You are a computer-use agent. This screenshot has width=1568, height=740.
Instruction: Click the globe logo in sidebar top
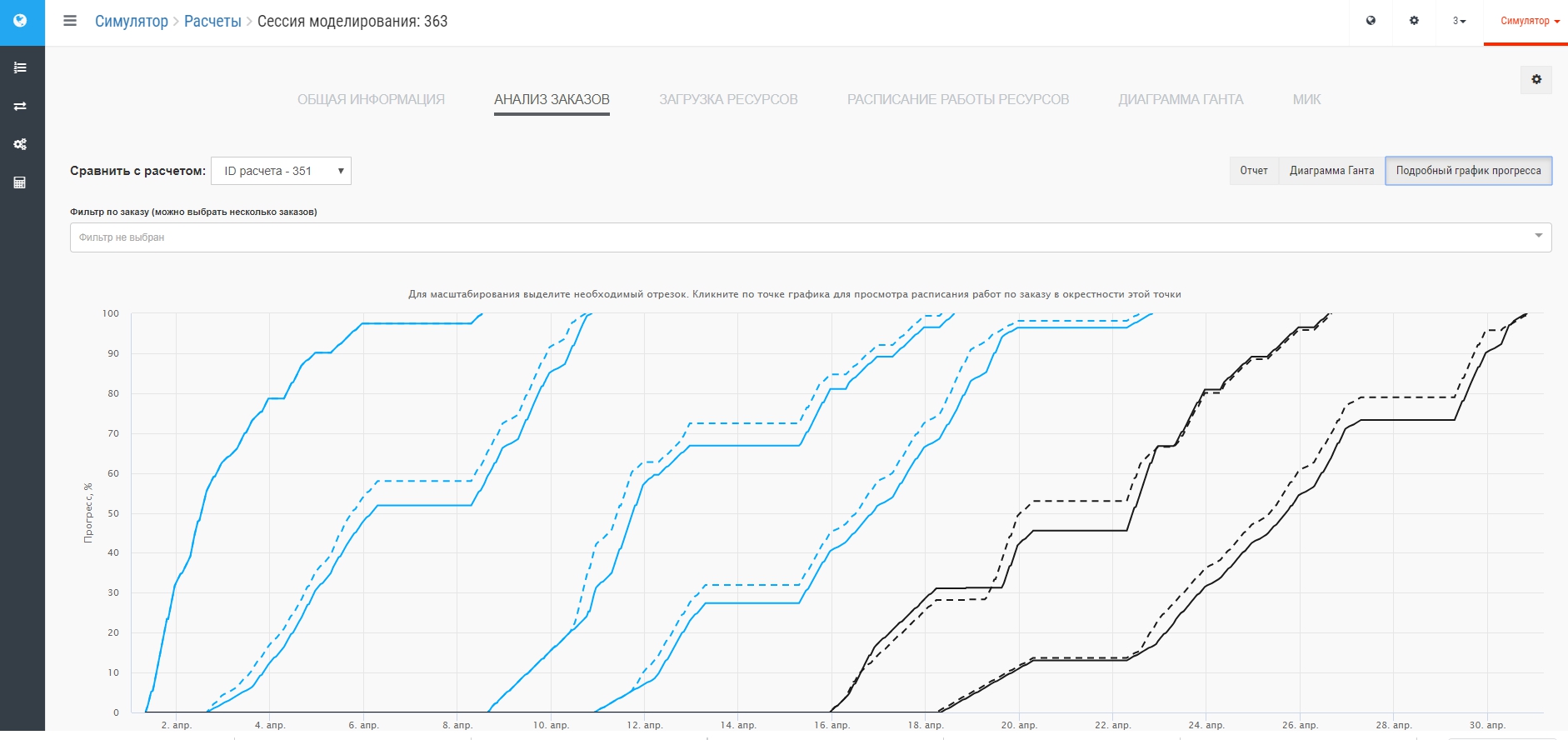[21, 21]
